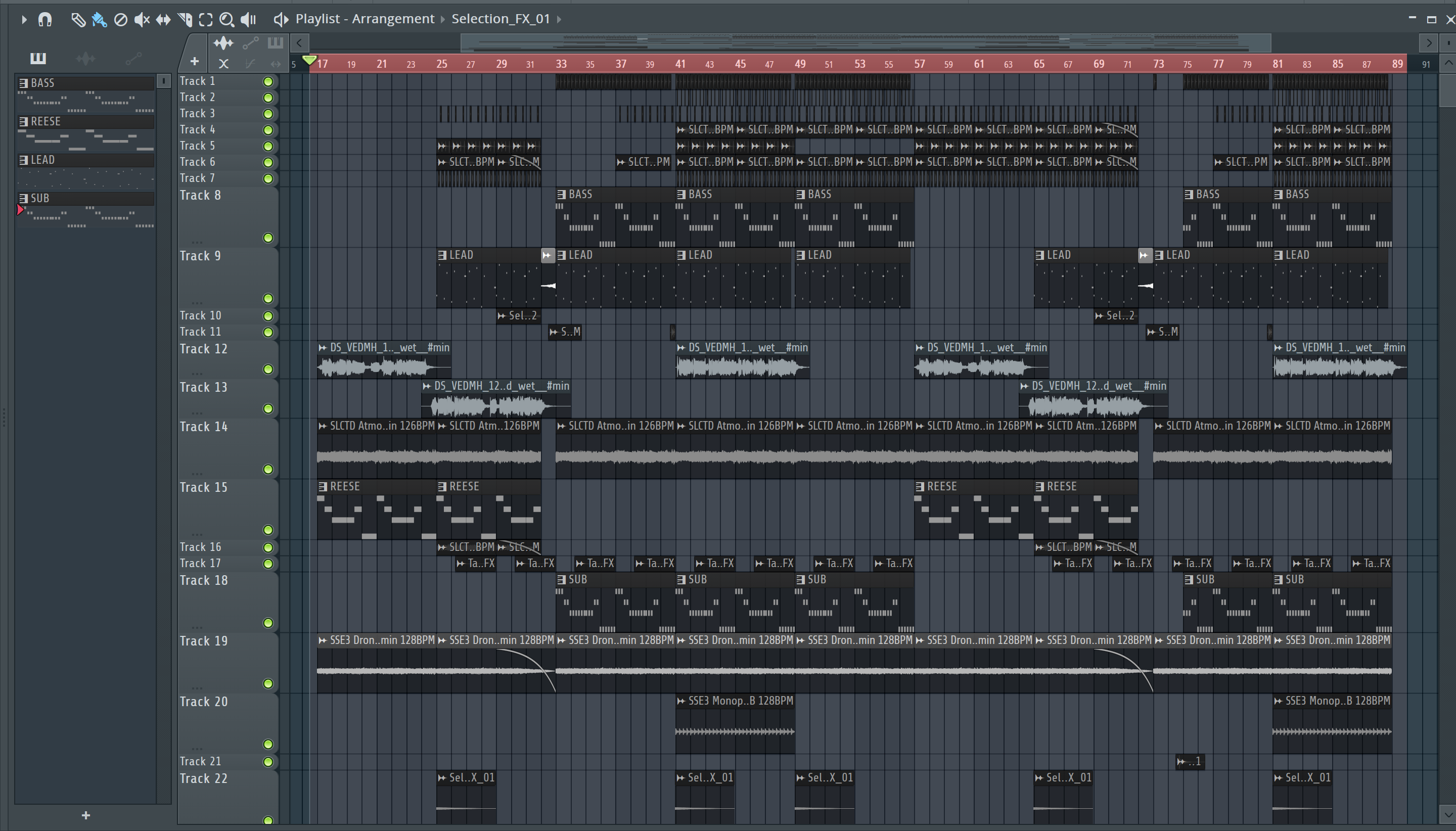Select the Paint brush tool

point(99,20)
